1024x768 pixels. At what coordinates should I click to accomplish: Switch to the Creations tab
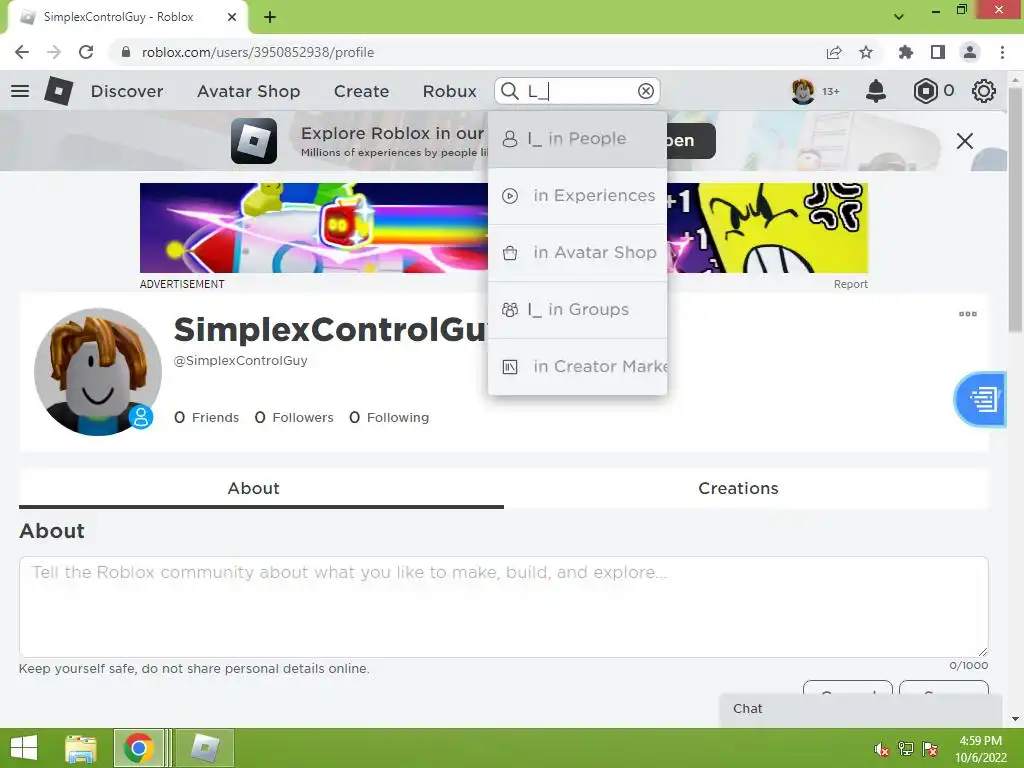(x=746, y=488)
